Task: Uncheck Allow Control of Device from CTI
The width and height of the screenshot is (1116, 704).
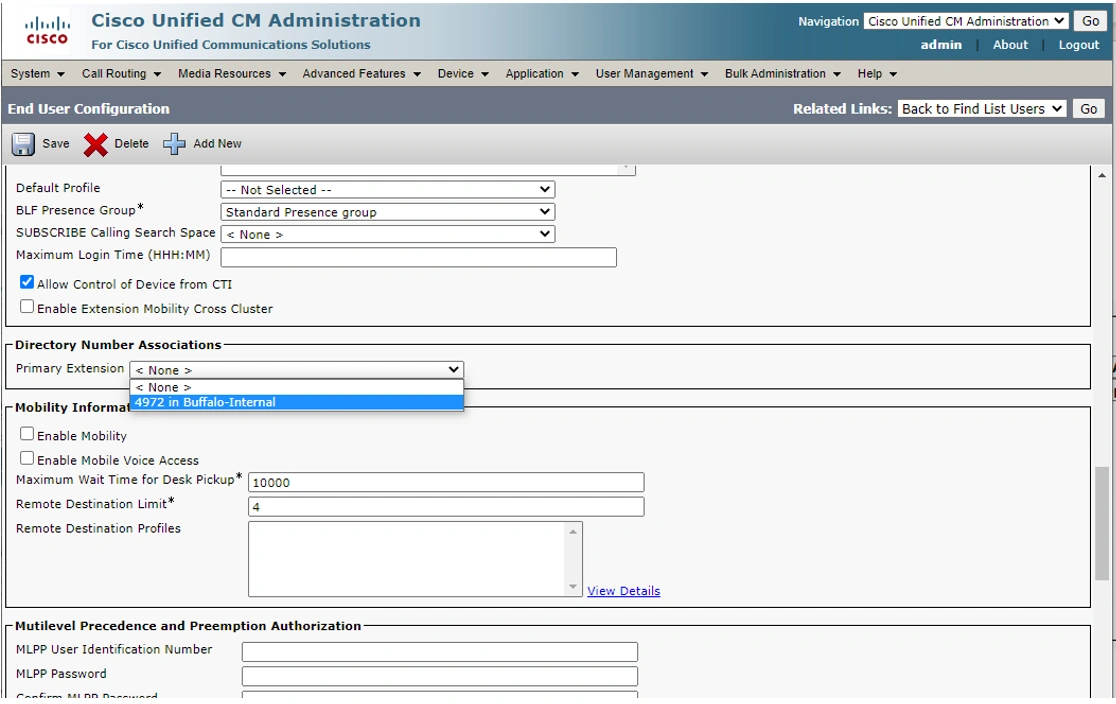Action: pos(27,282)
